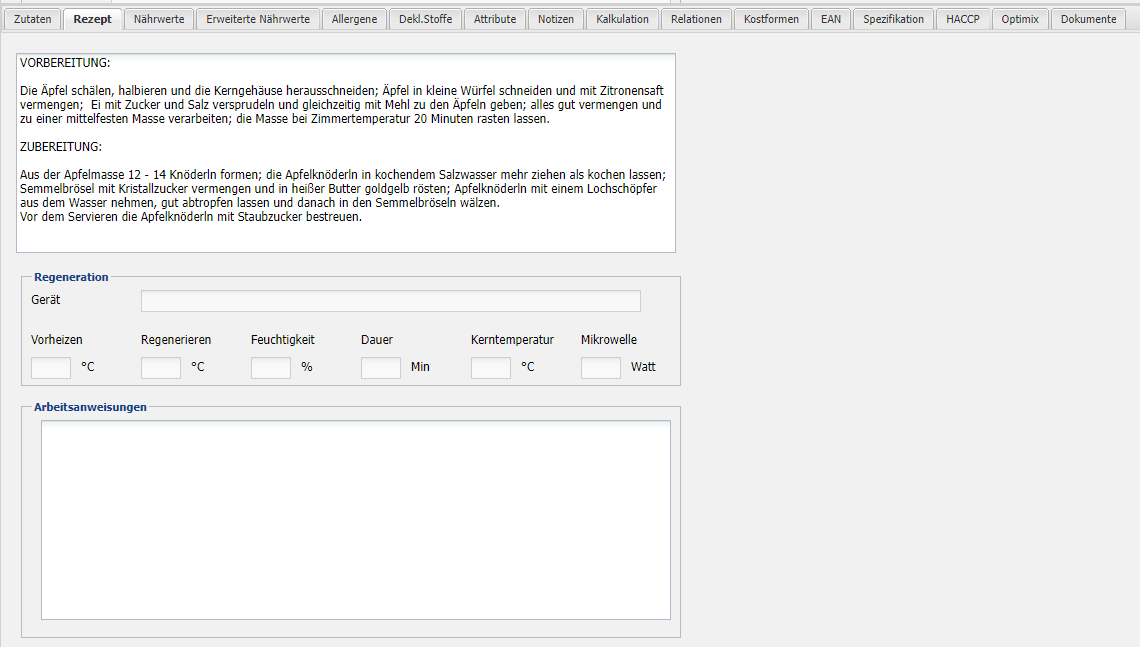Switch to the Kostformen tab
This screenshot has height=647, width=1140.
[771, 19]
